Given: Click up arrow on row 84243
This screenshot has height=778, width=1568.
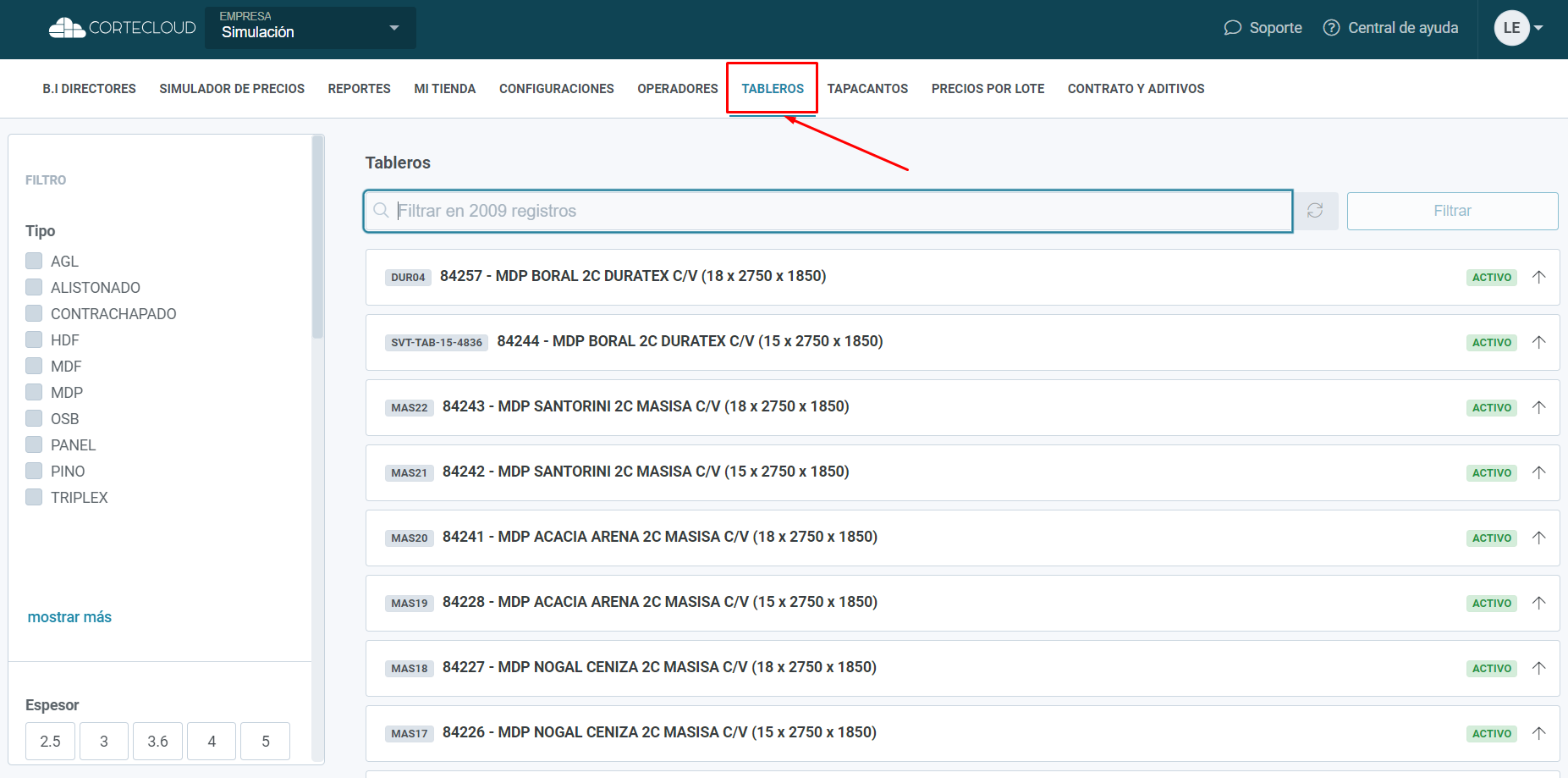Looking at the screenshot, I should point(1539,407).
